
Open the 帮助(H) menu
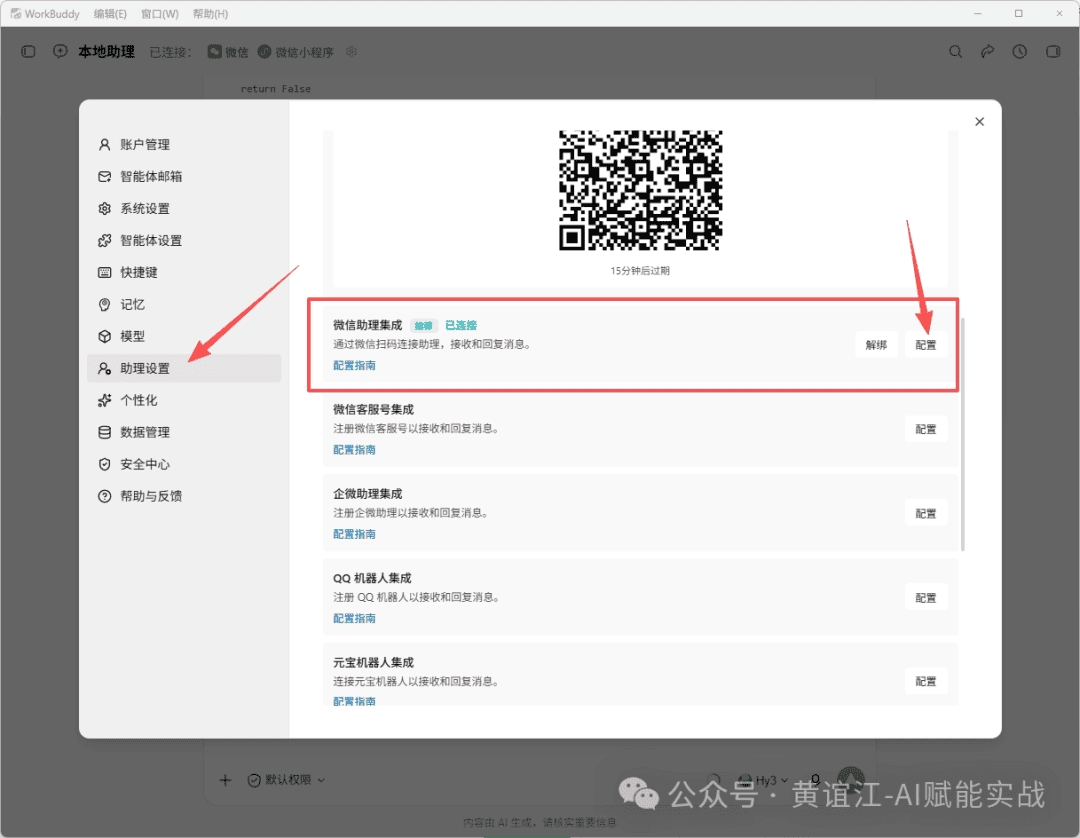(210, 14)
